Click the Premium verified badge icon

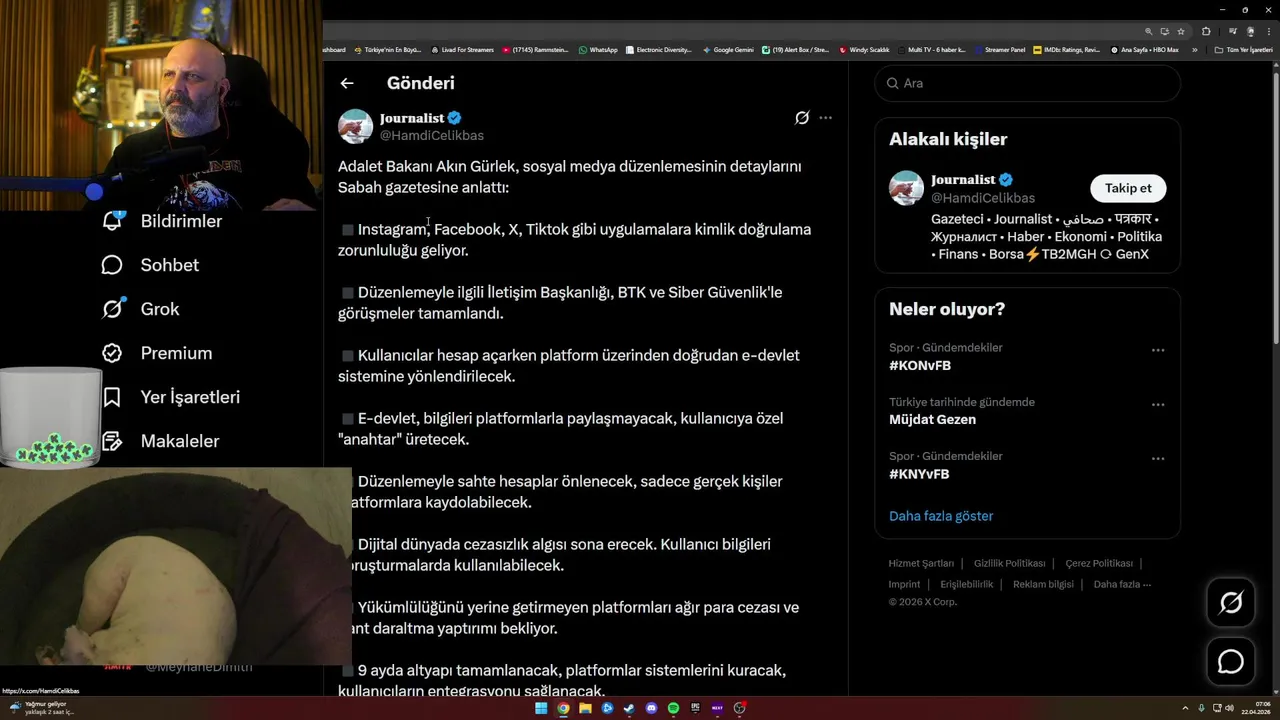[x=112, y=353]
